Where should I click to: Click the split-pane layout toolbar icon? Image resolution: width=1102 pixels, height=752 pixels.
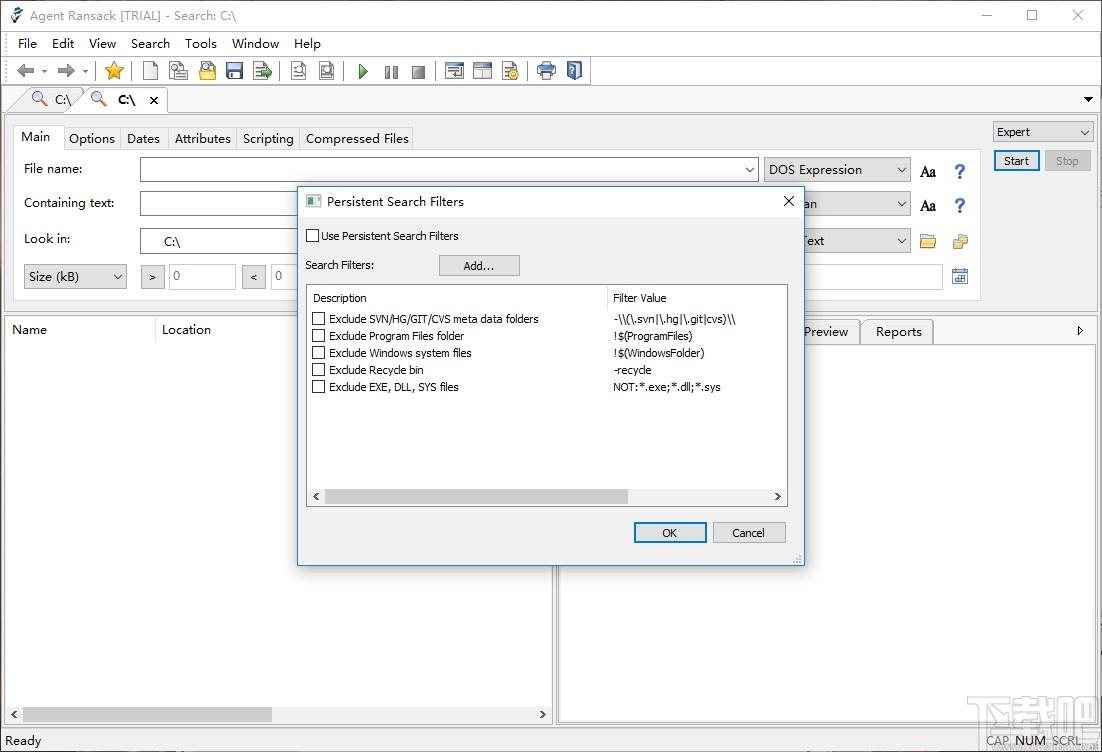point(483,70)
